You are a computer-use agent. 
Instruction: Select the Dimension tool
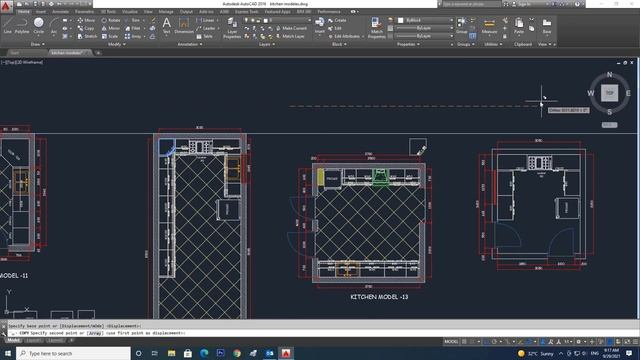[x=184, y=25]
